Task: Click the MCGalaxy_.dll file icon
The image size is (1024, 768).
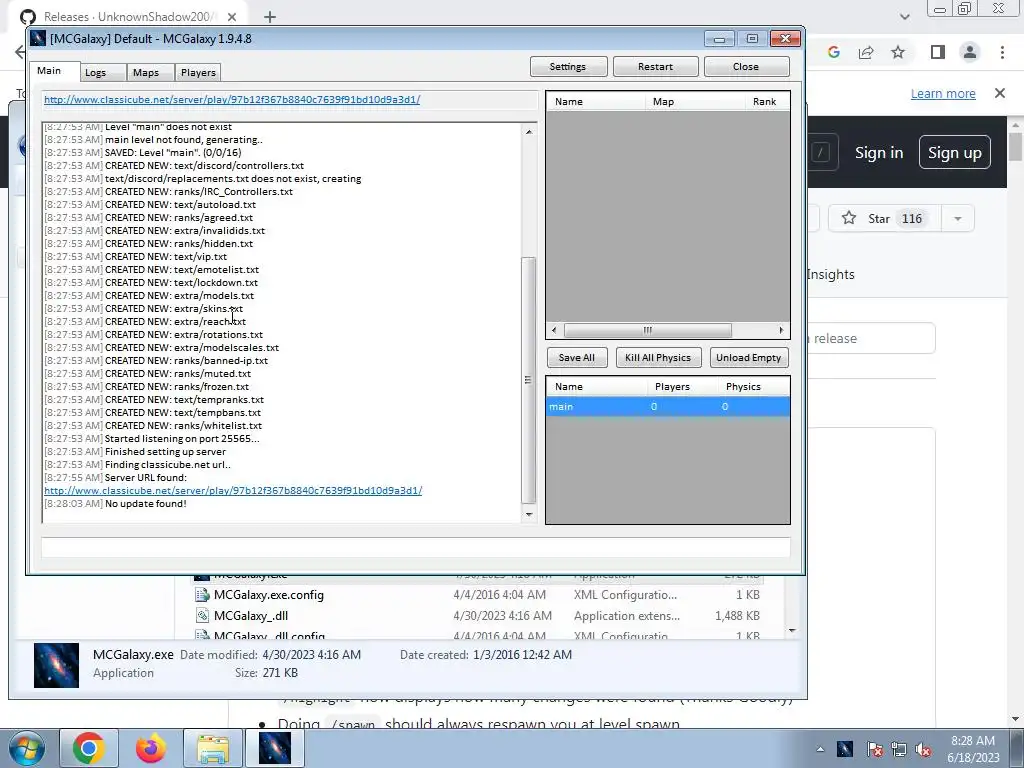Action: (x=203, y=616)
